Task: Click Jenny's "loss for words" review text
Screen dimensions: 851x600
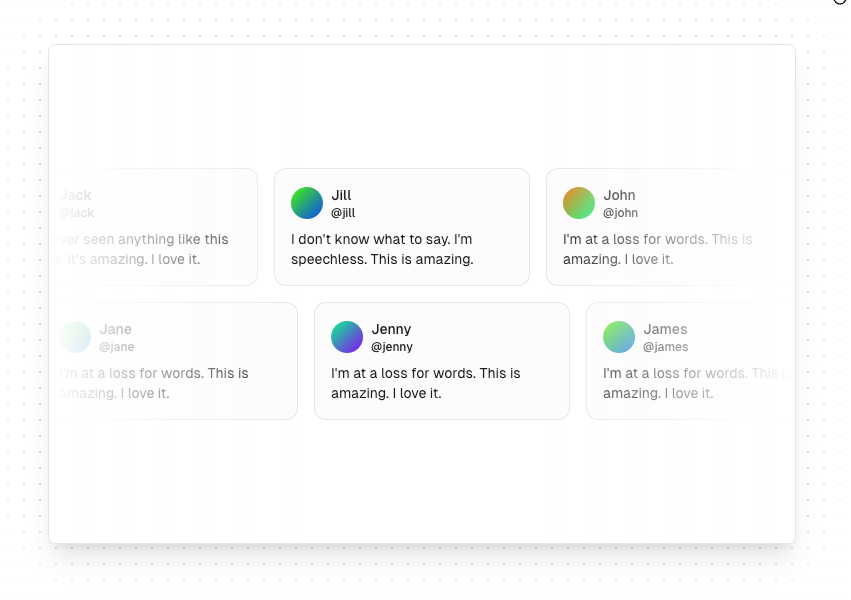Action: point(426,383)
